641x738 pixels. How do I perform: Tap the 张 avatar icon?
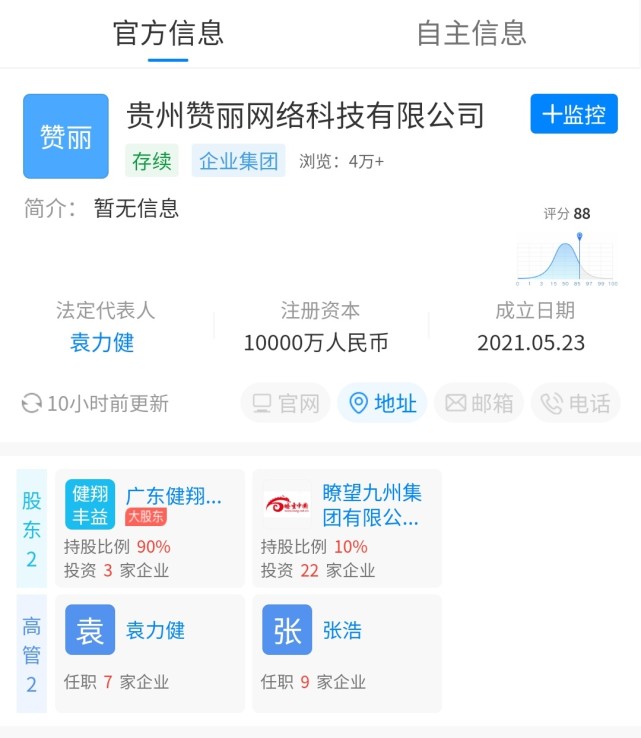pyautogui.click(x=287, y=630)
